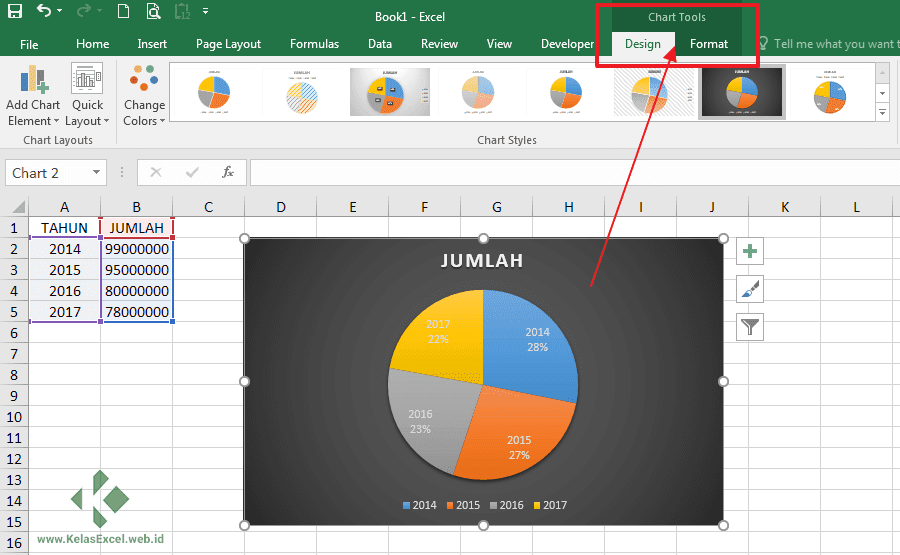
Task: Click the Name Box showing Chart 2
Action: (x=49, y=173)
